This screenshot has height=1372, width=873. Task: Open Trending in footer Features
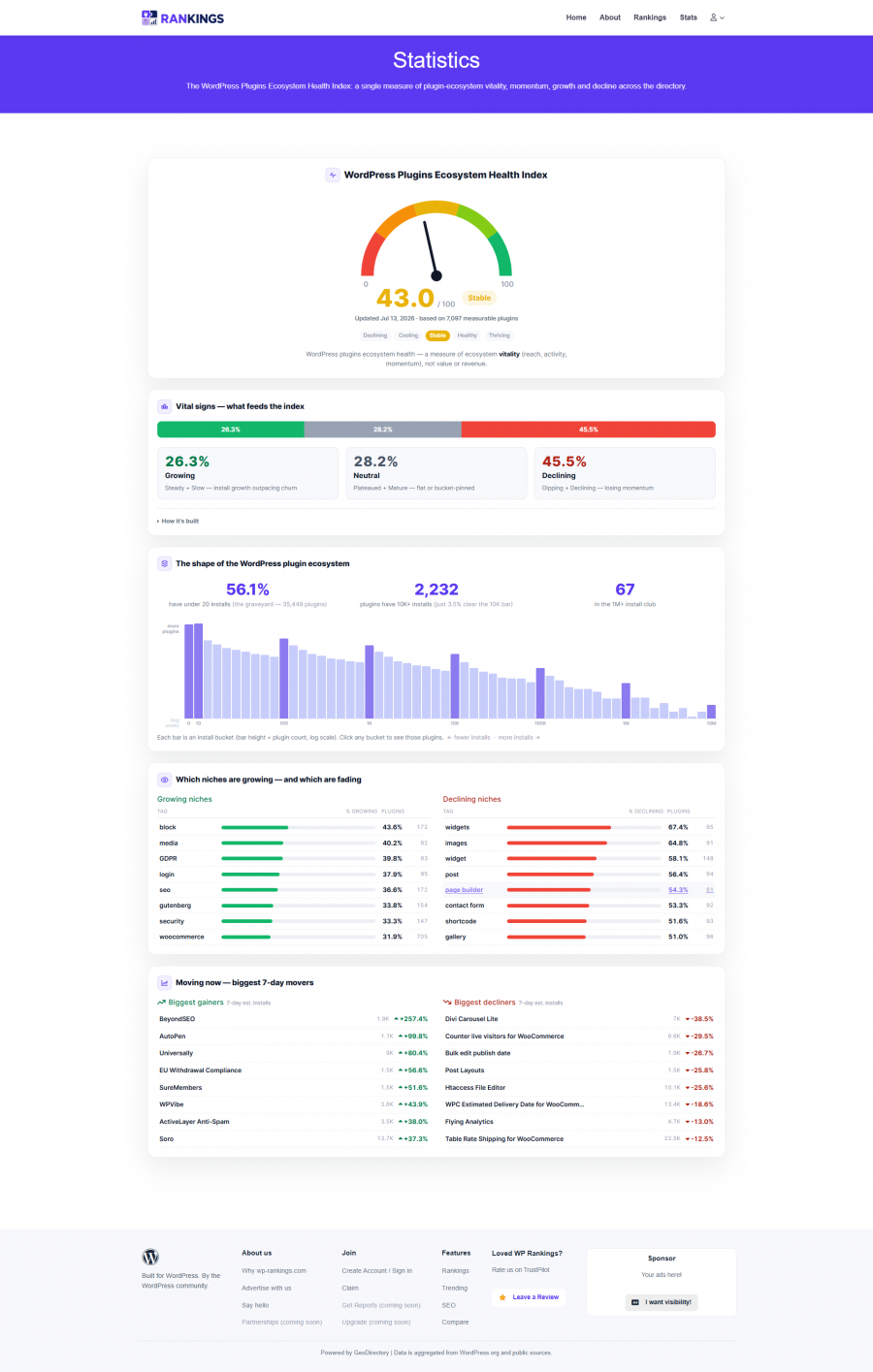click(455, 1288)
